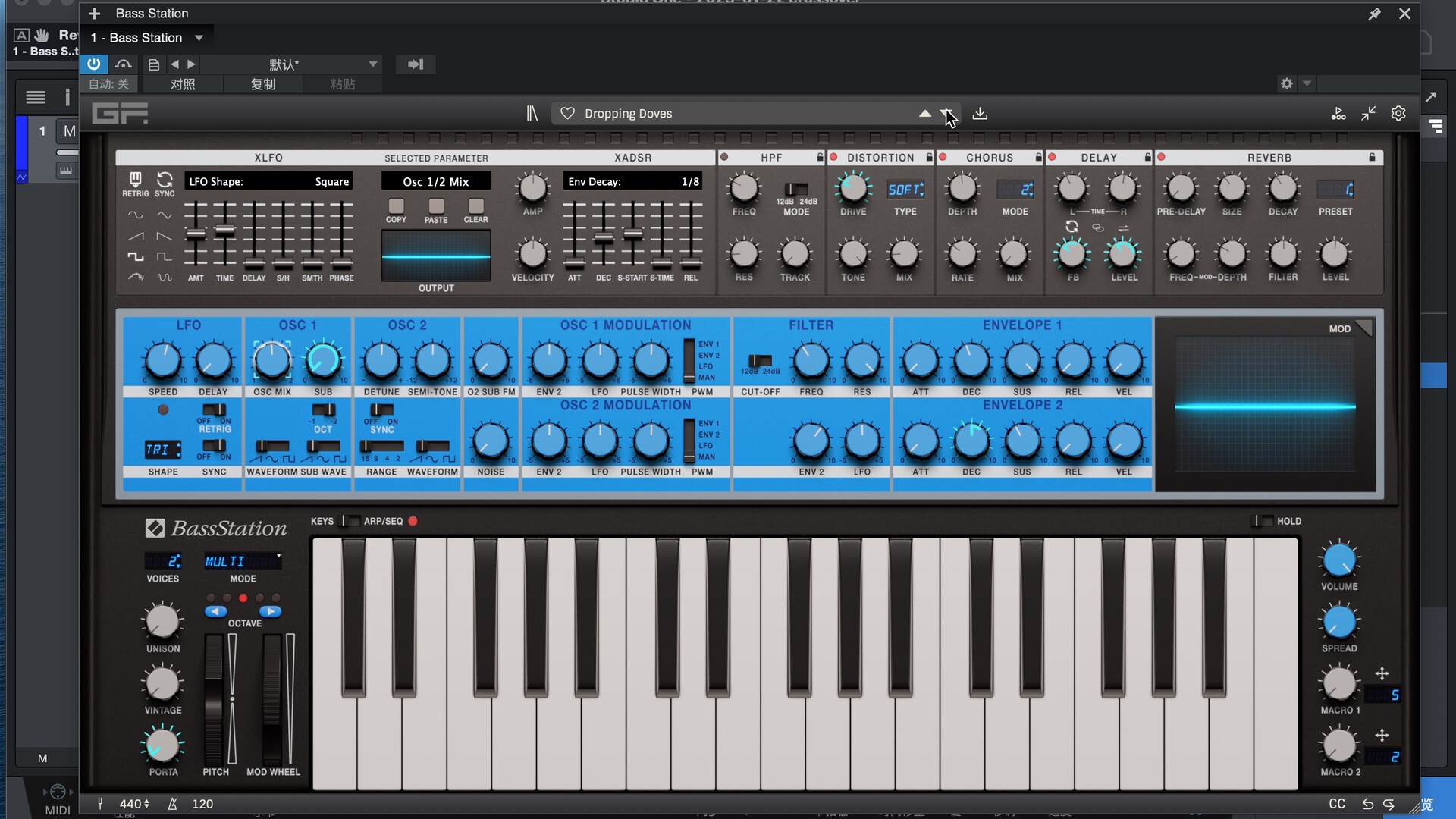
Task: Click the CLEAR button in XLFO
Action: click(475, 206)
